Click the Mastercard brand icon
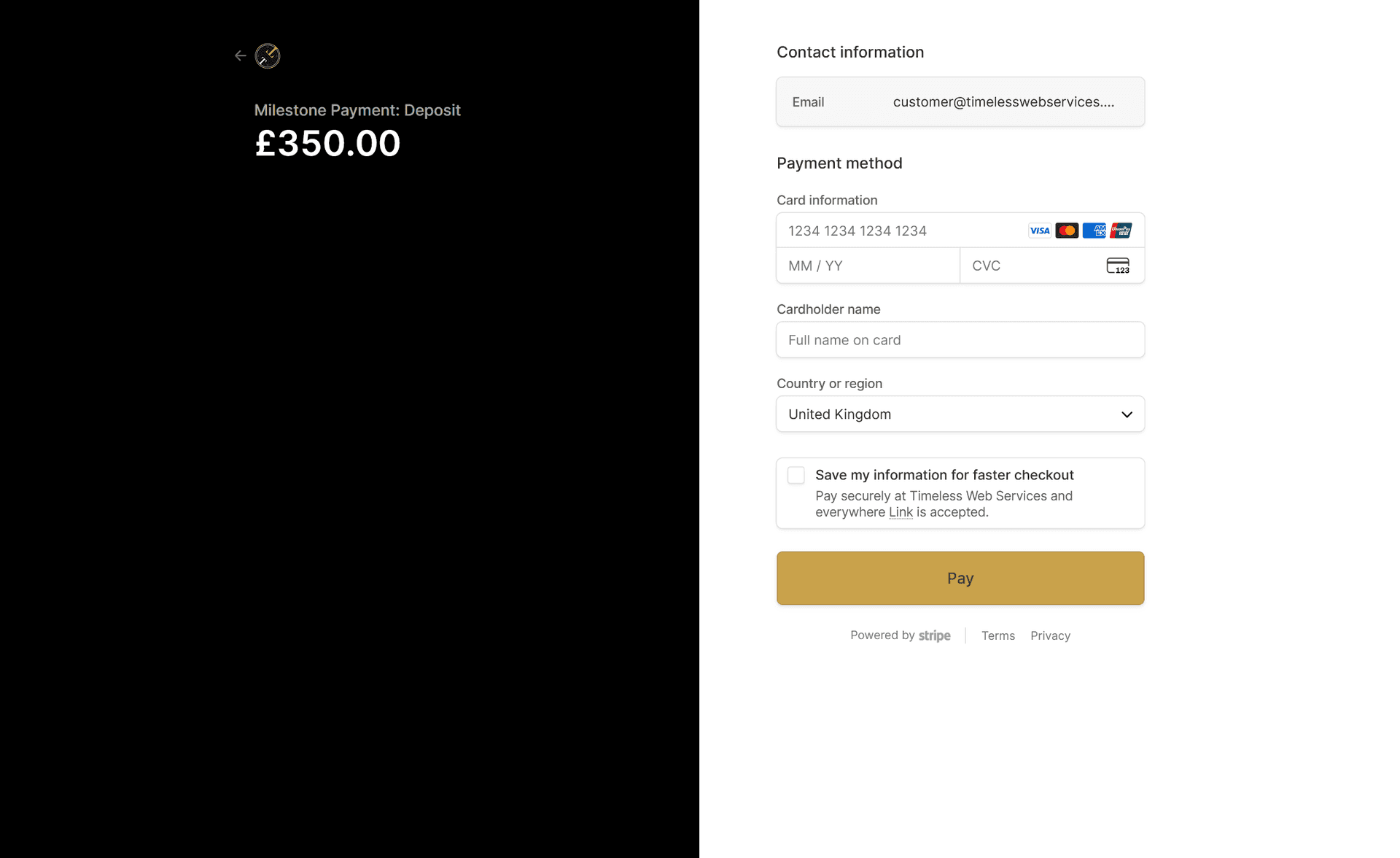Image resolution: width=1400 pixels, height=858 pixels. (1067, 230)
